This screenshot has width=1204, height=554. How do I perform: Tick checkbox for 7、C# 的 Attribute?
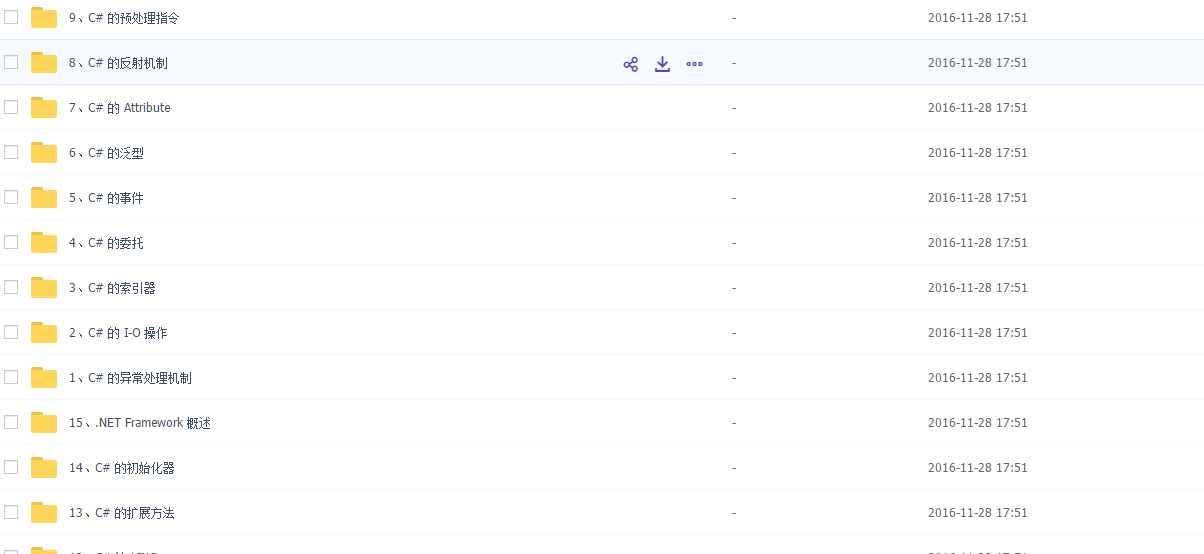click(x=11, y=107)
